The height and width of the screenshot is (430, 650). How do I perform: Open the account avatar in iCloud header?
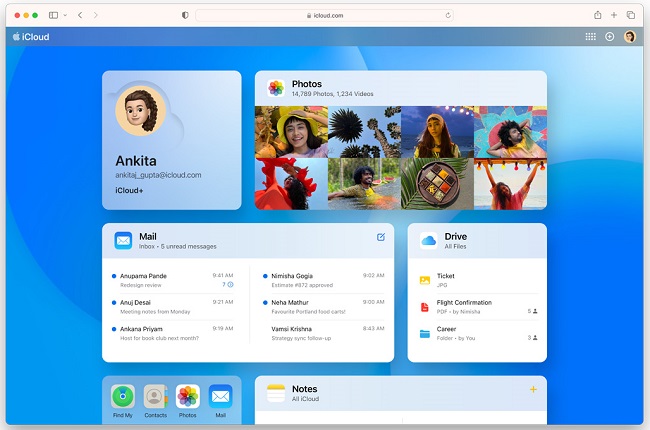[x=630, y=36]
